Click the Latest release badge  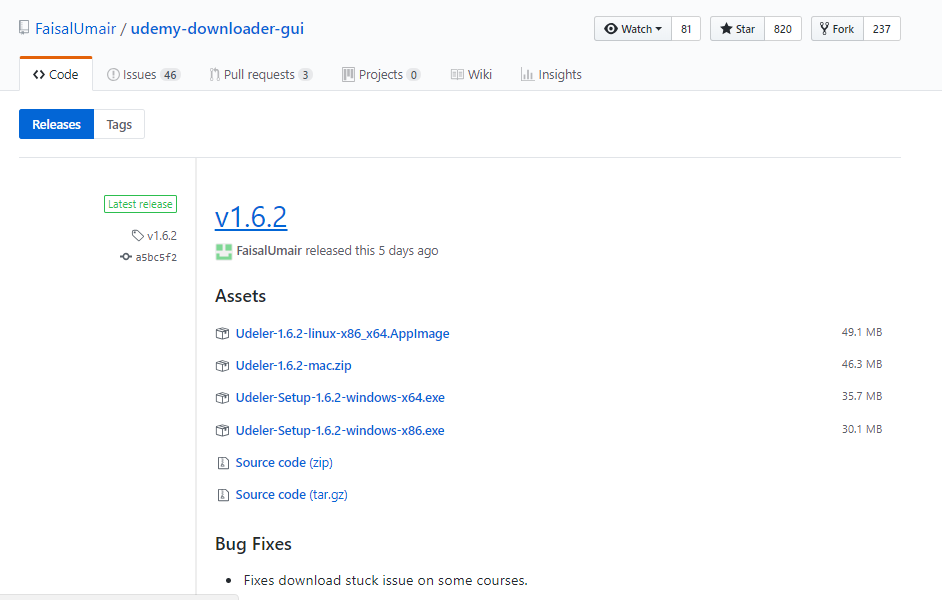(141, 204)
